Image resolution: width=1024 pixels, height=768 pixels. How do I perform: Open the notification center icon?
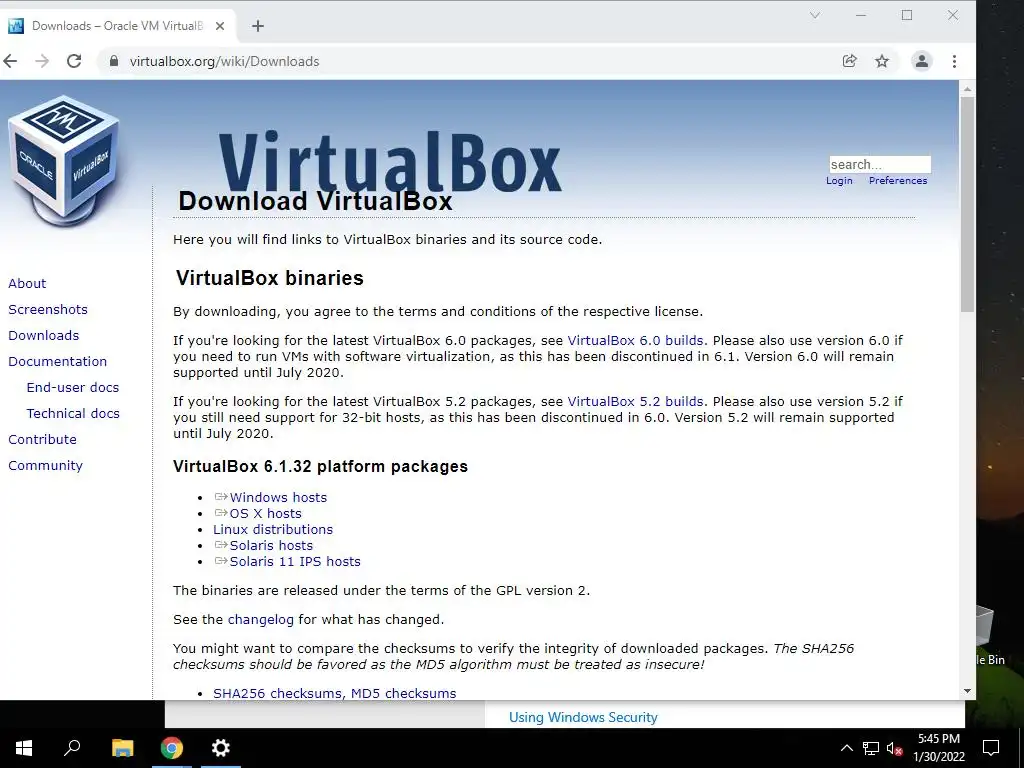click(991, 748)
